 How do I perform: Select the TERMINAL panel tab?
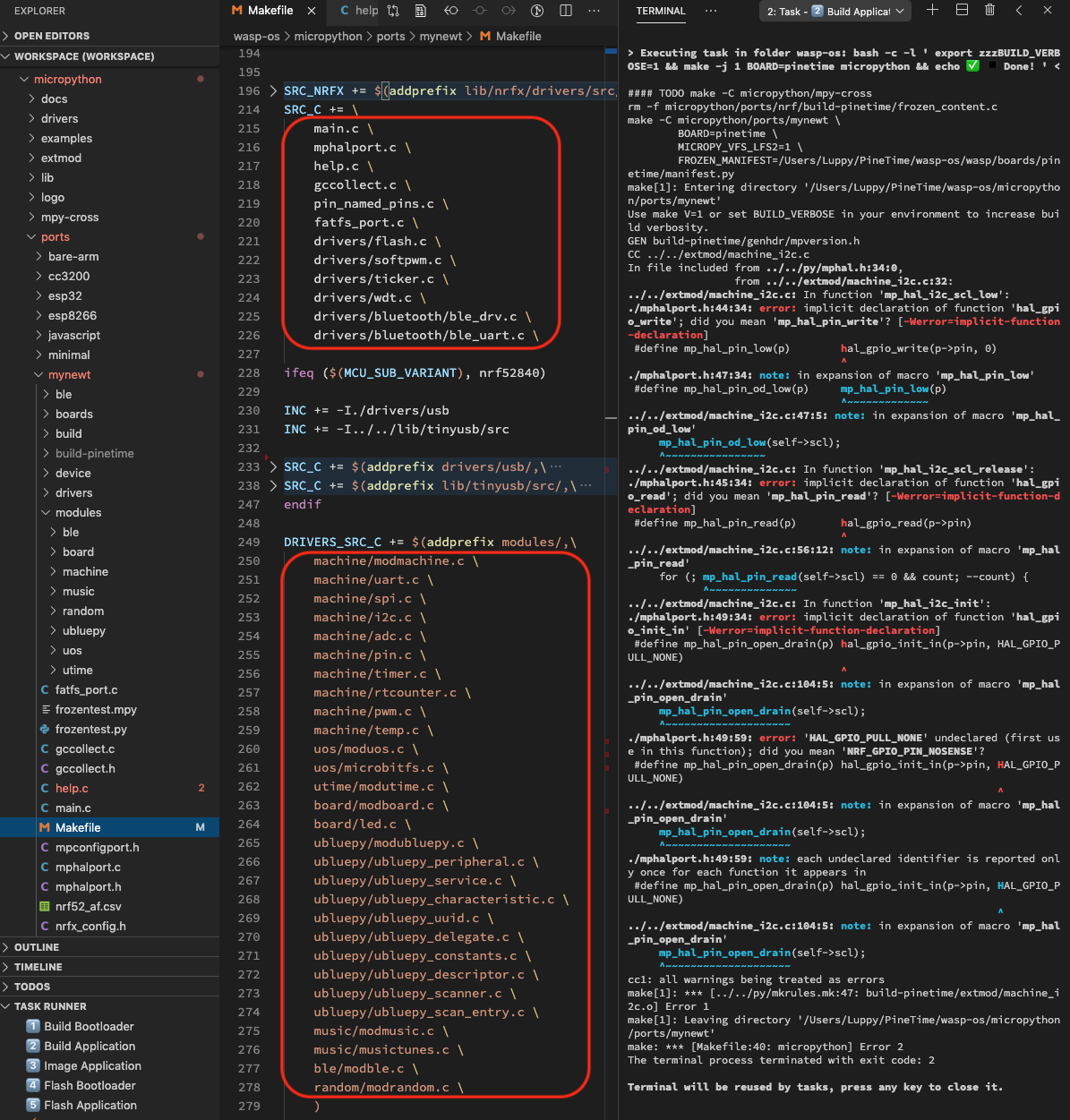tap(661, 11)
